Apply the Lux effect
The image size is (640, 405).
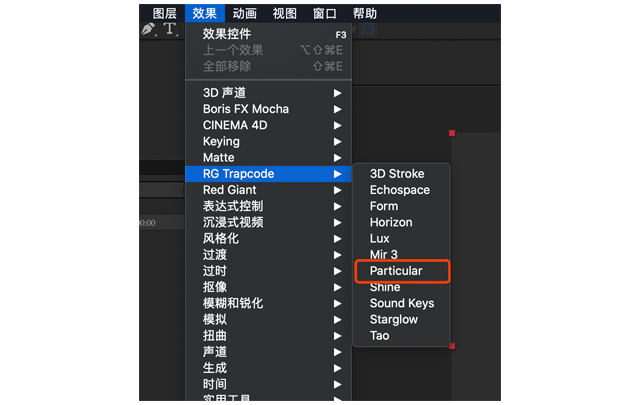pyautogui.click(x=402, y=238)
